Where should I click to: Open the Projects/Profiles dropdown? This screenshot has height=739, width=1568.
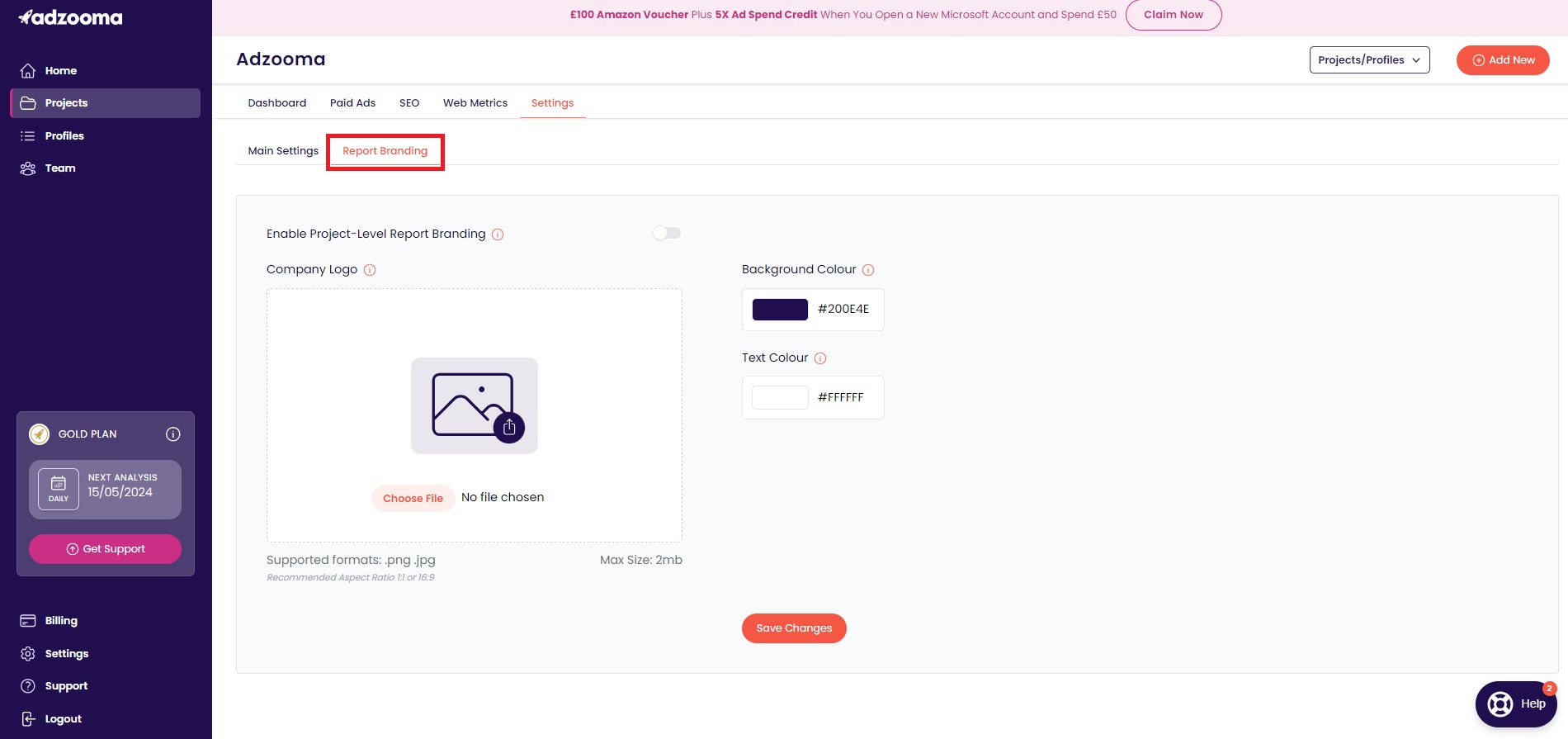click(x=1370, y=60)
